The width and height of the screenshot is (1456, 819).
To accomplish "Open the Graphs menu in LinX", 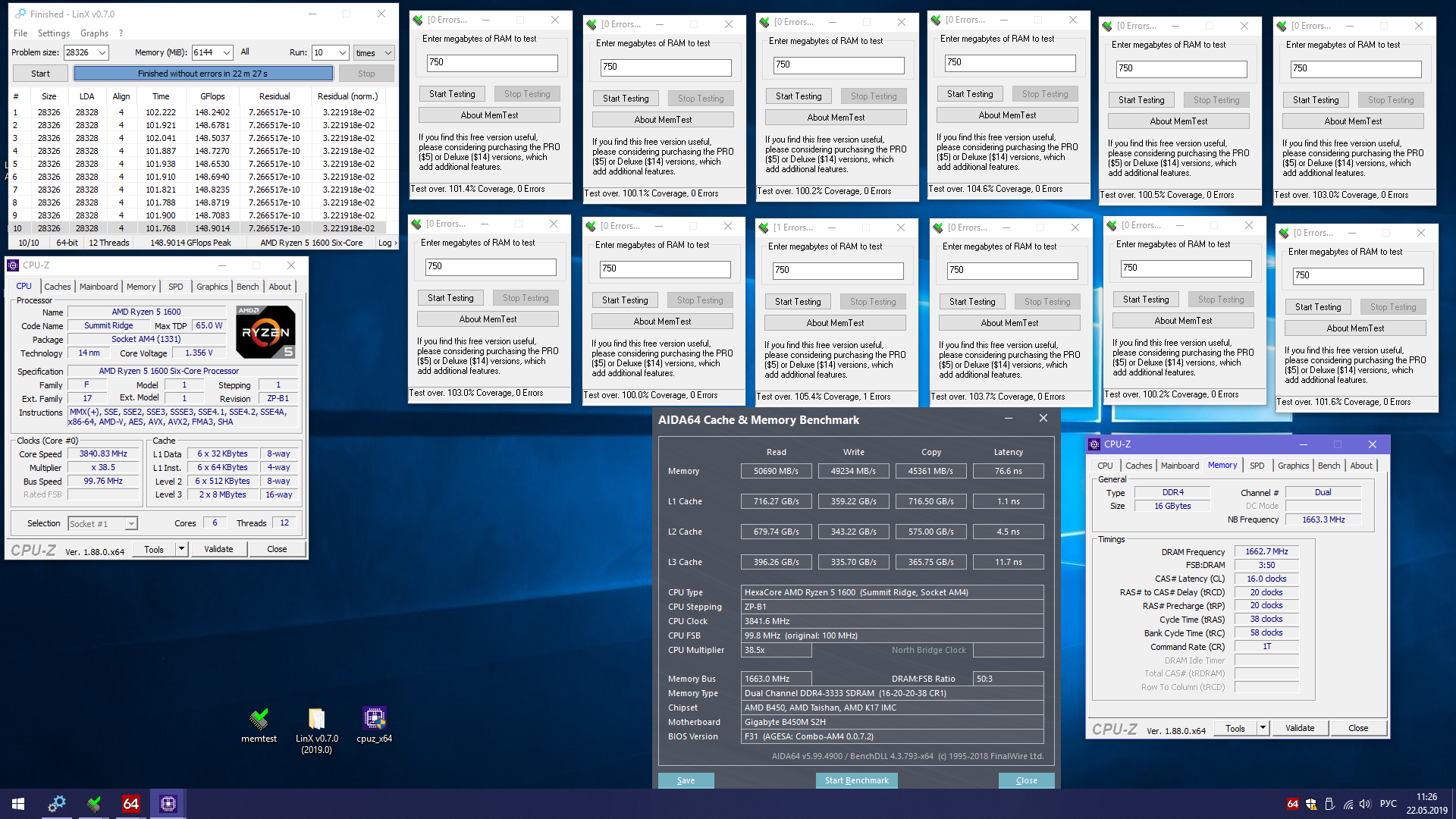I will (94, 33).
